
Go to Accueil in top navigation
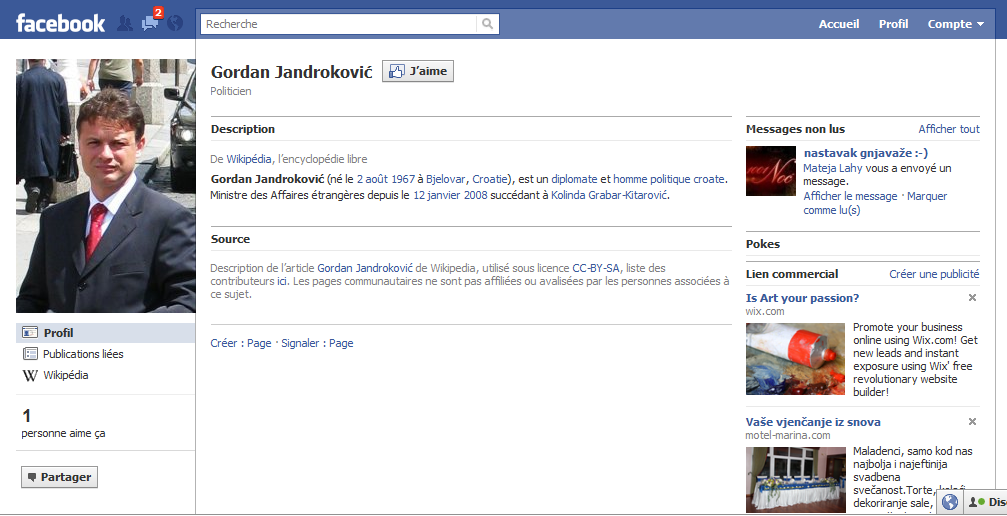[x=839, y=24]
